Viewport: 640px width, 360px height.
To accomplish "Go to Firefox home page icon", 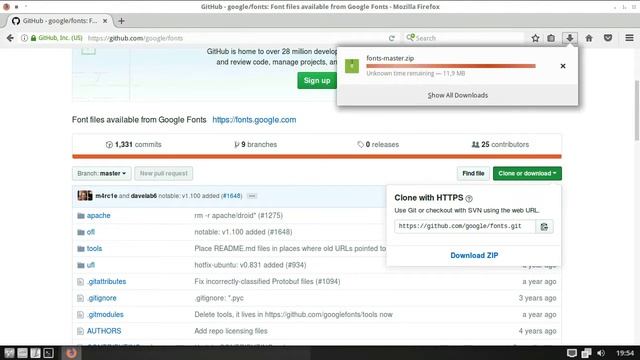I will pos(589,38).
